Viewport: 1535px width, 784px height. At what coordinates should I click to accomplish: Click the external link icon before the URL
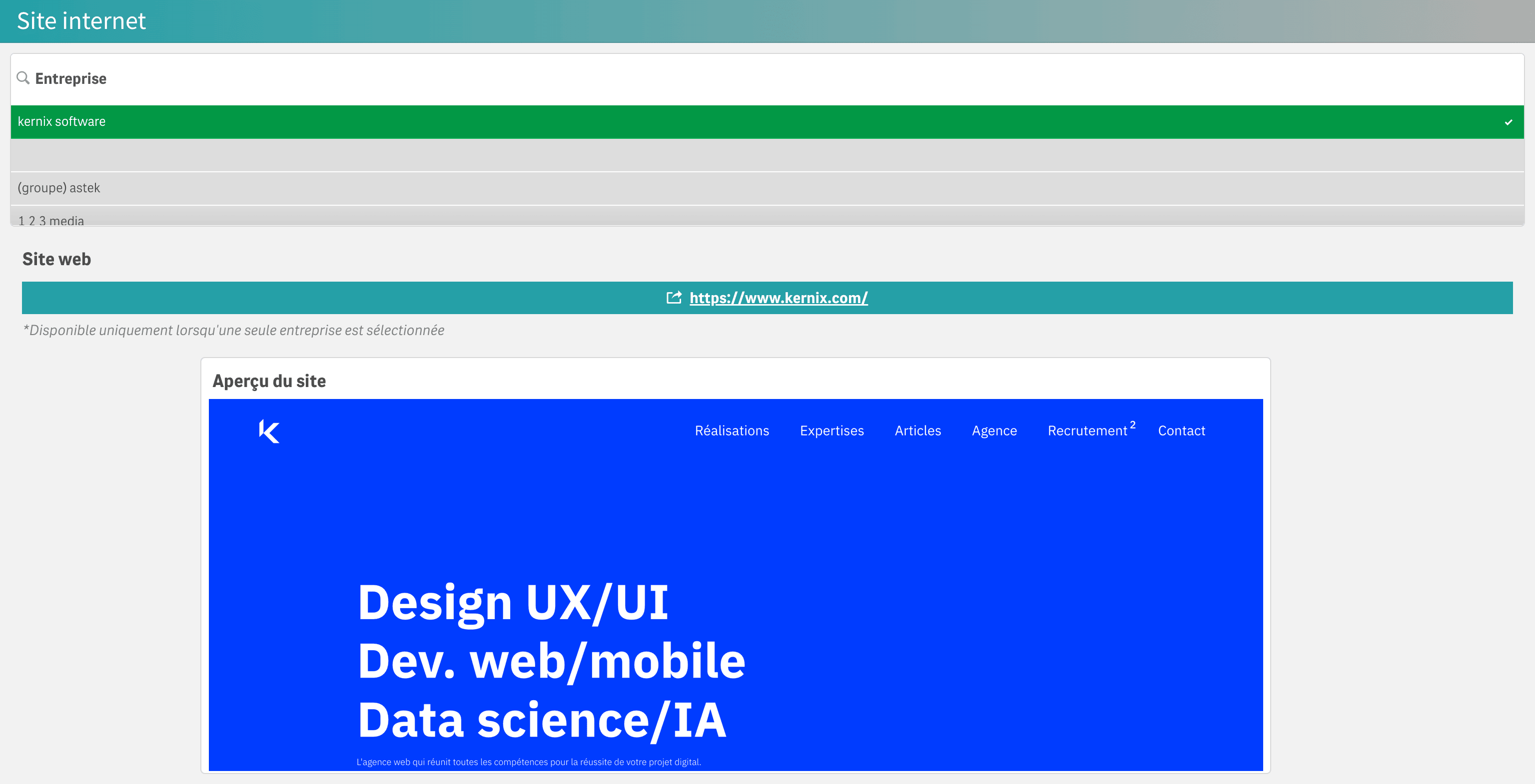tap(674, 297)
